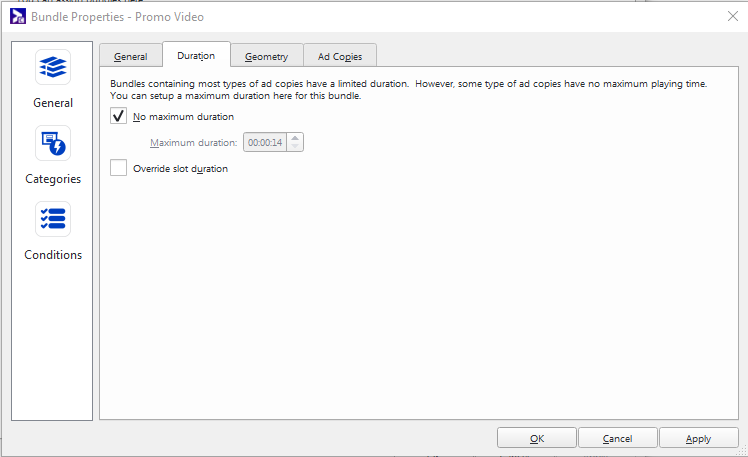
Task: Enable the Override slot duration checkbox
Action: click(x=119, y=169)
